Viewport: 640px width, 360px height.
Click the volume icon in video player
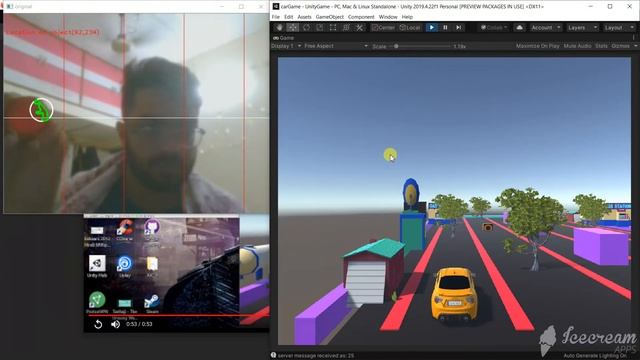coord(116,324)
